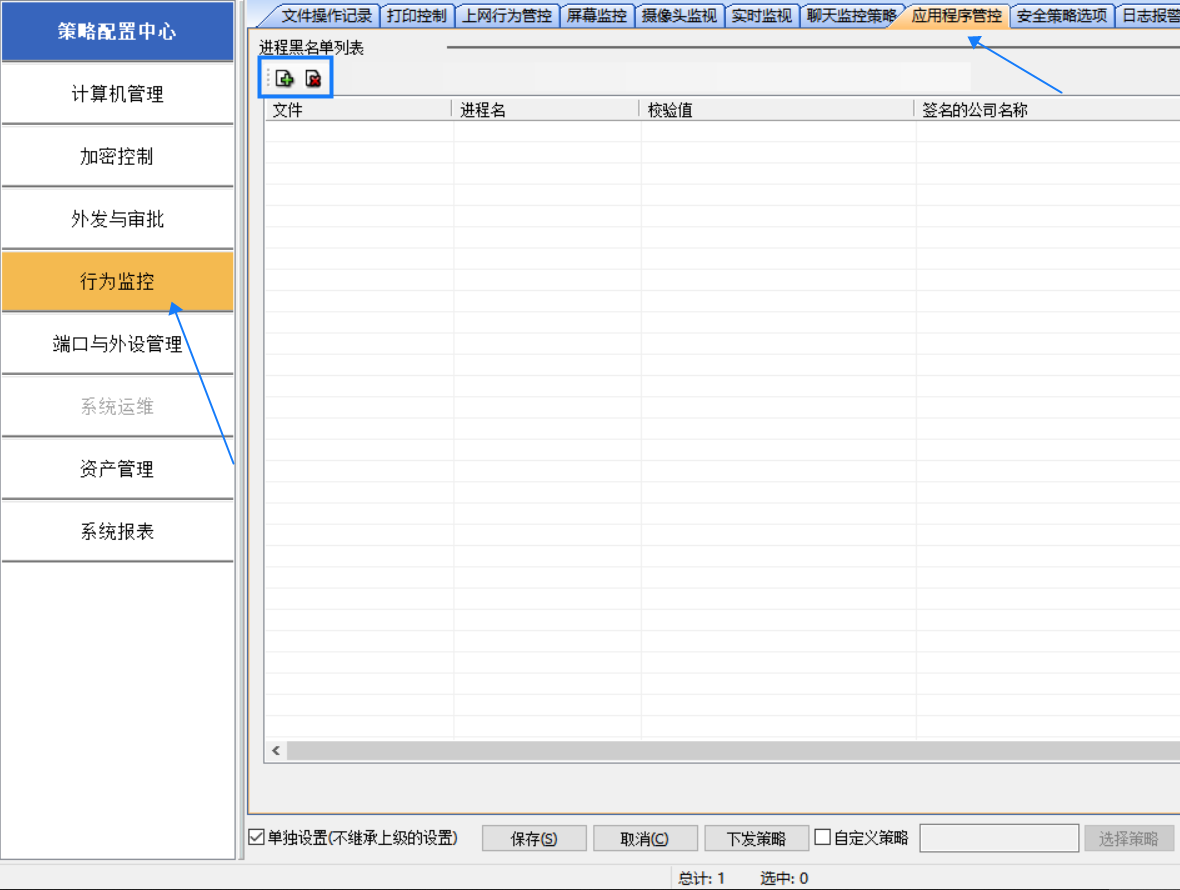Select the 上网行为管控 tab
This screenshot has height=890, width=1180.
tap(507, 16)
